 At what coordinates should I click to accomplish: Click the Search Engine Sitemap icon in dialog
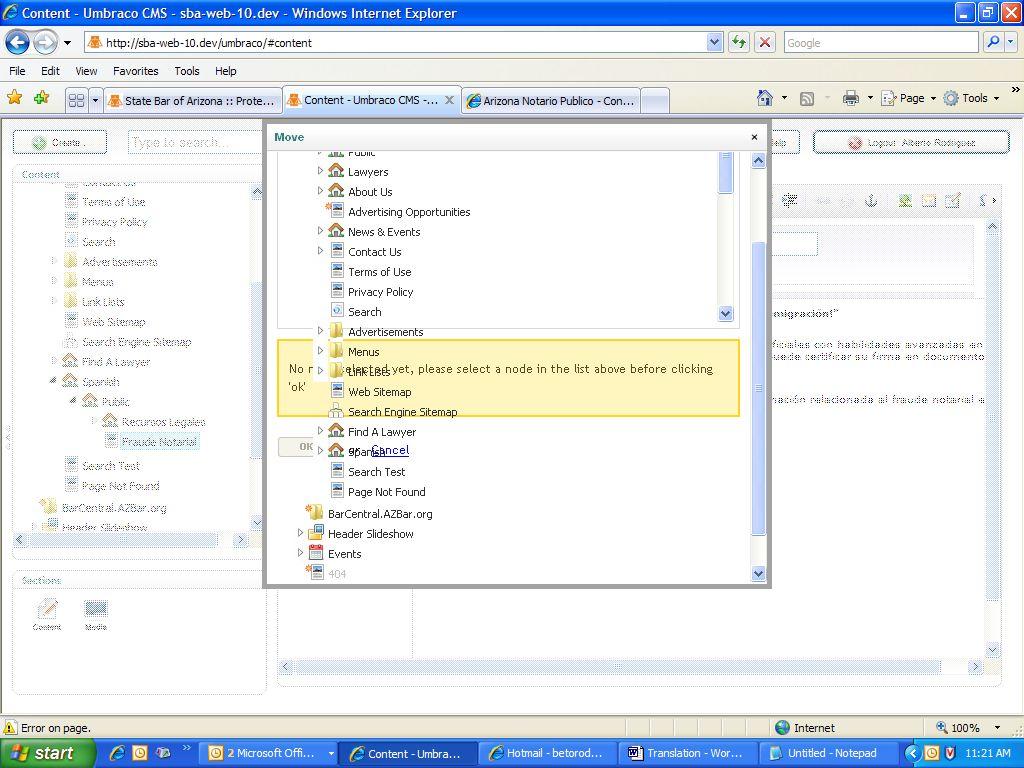[336, 411]
